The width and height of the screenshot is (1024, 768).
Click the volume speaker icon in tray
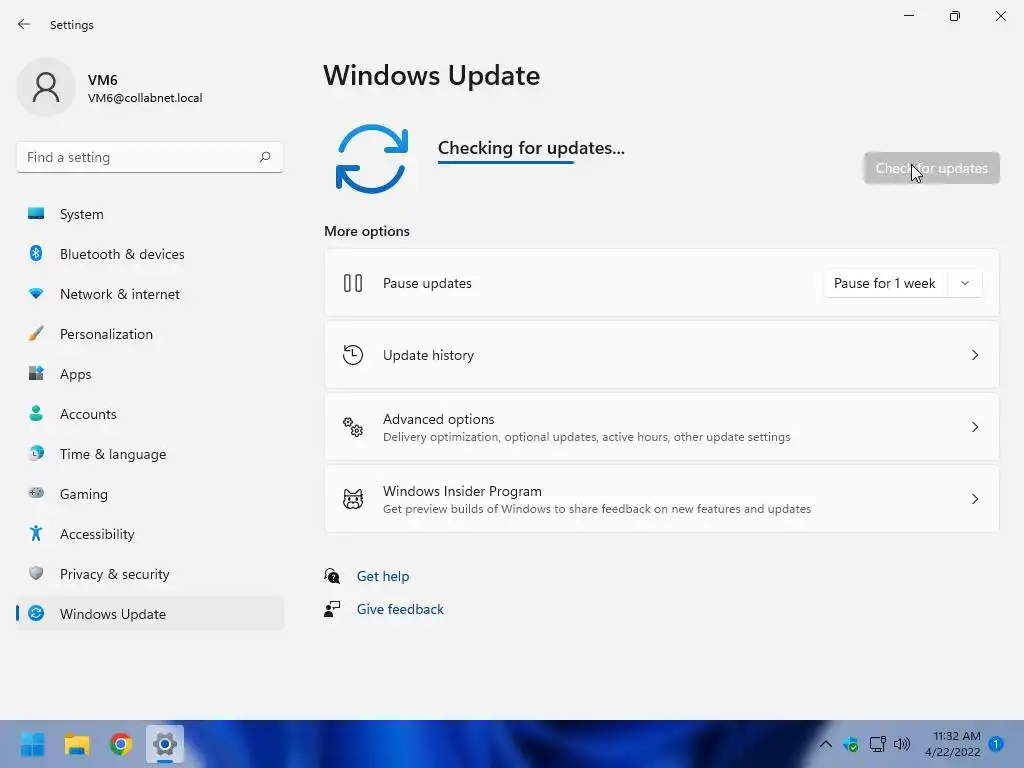coord(902,744)
